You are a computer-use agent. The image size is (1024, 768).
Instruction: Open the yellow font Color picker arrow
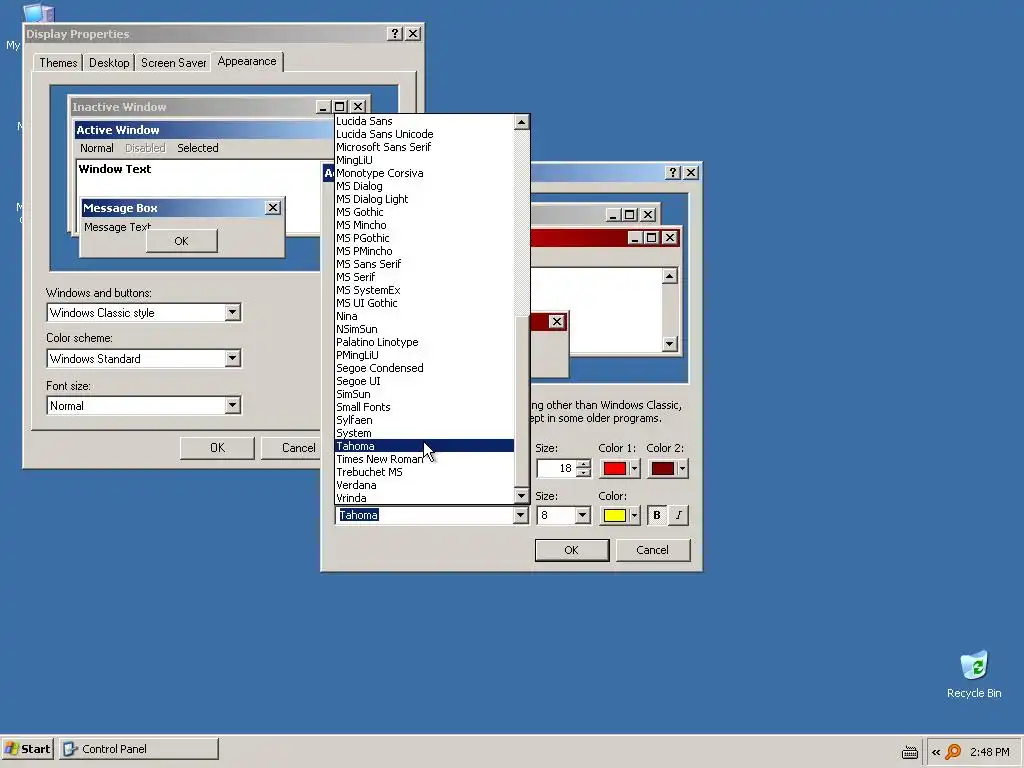[634, 515]
